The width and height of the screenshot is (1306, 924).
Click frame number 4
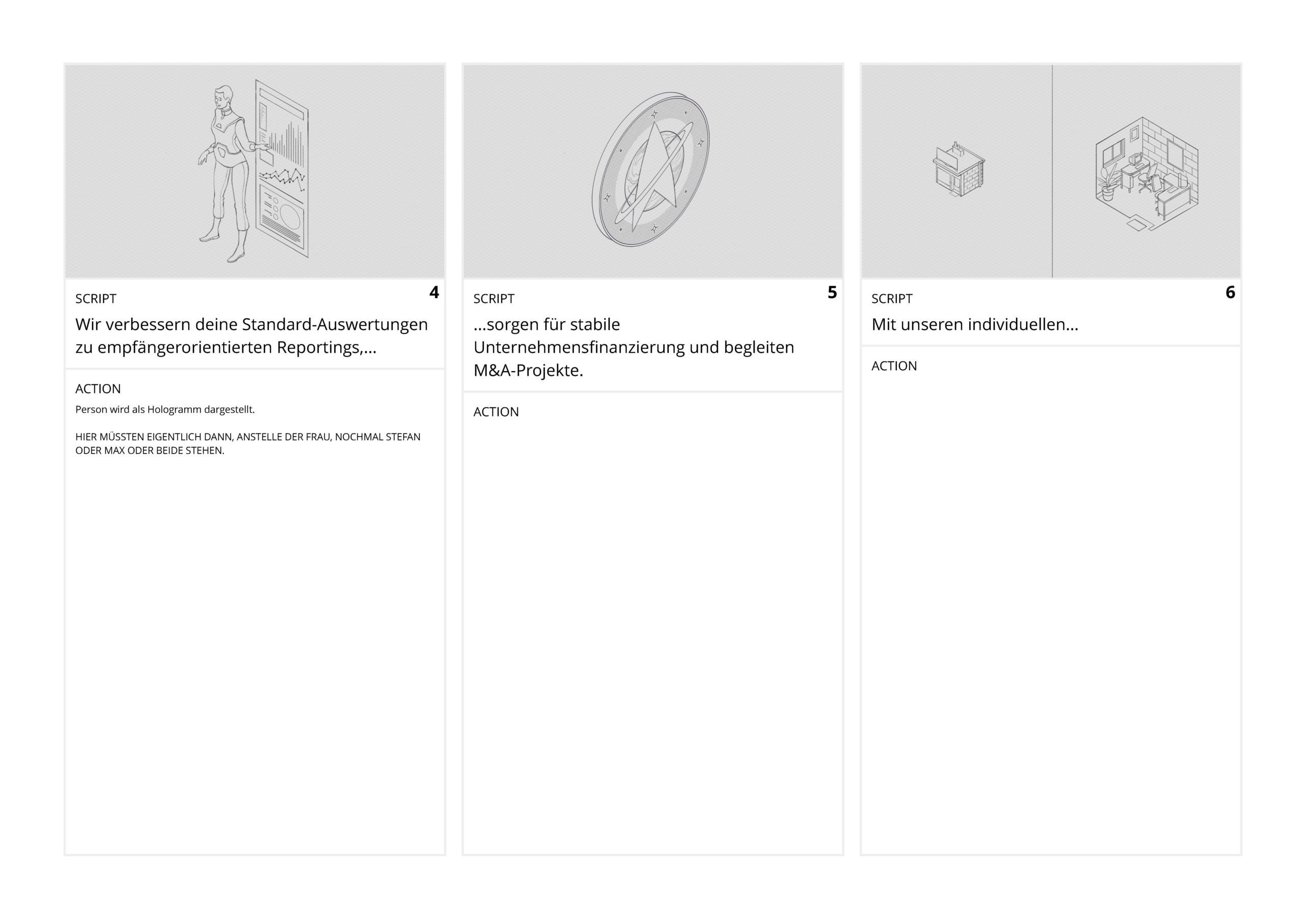click(x=434, y=293)
